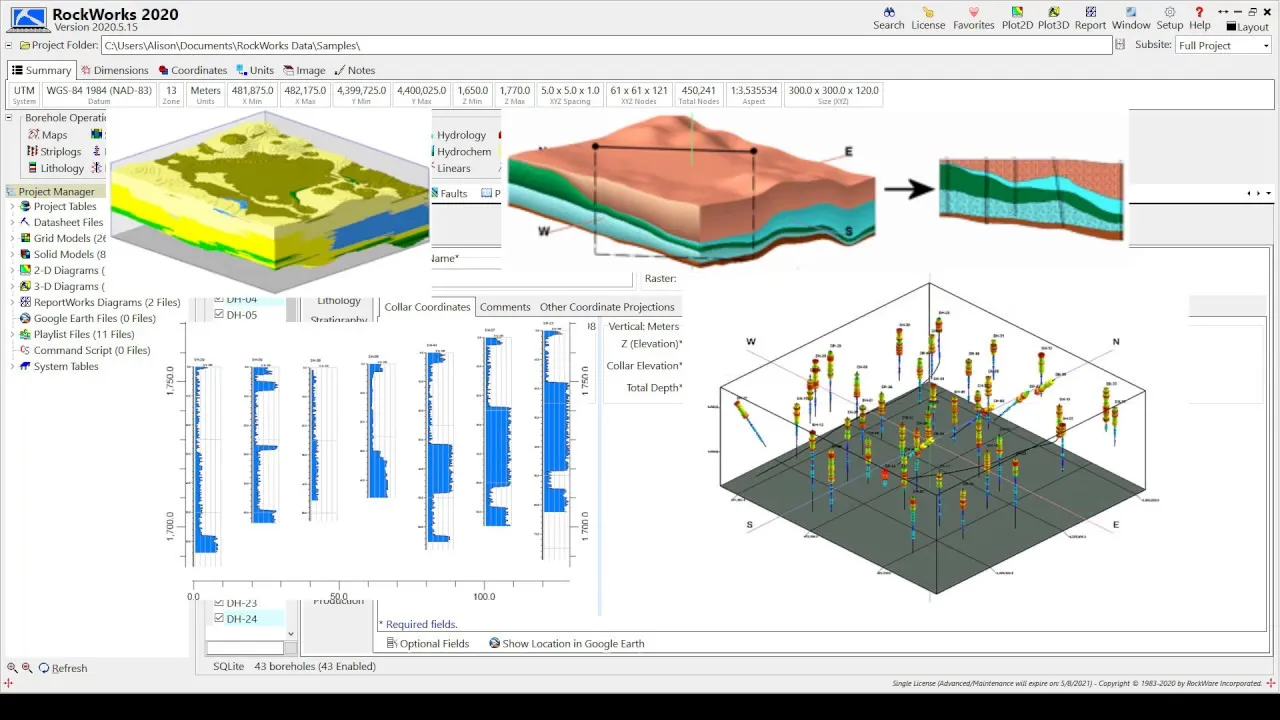Expand Solid Models tree node
Screen dimensions: 1280x720
[x=12, y=255]
